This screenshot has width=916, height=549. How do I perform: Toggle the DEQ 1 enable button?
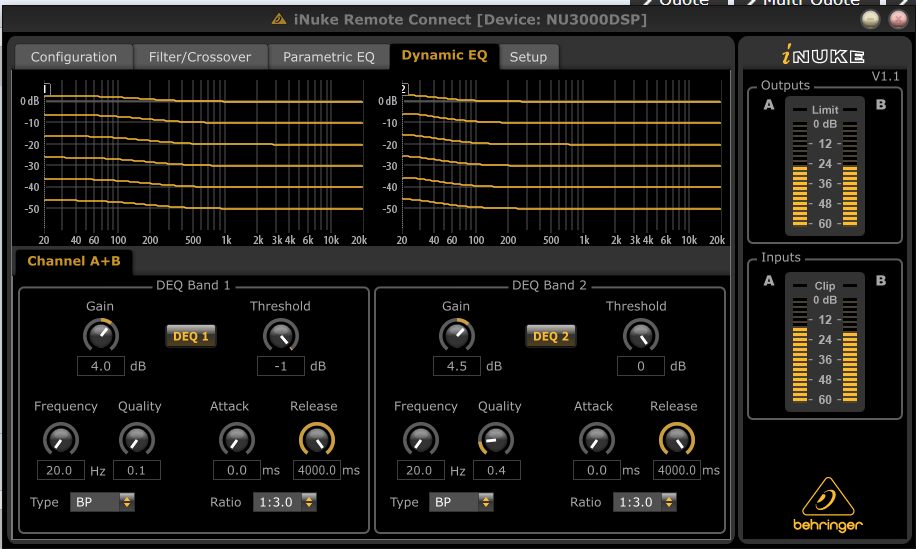point(191,336)
